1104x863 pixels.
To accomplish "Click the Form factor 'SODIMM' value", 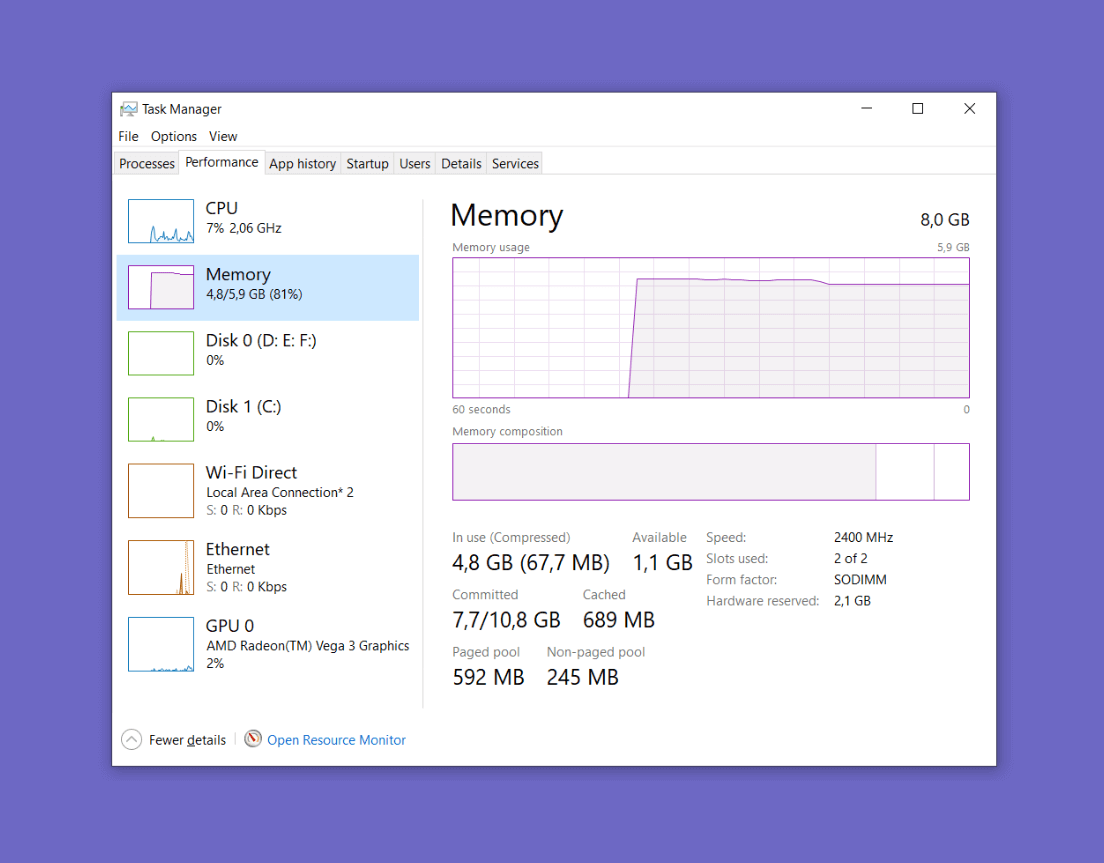I will coord(860,579).
